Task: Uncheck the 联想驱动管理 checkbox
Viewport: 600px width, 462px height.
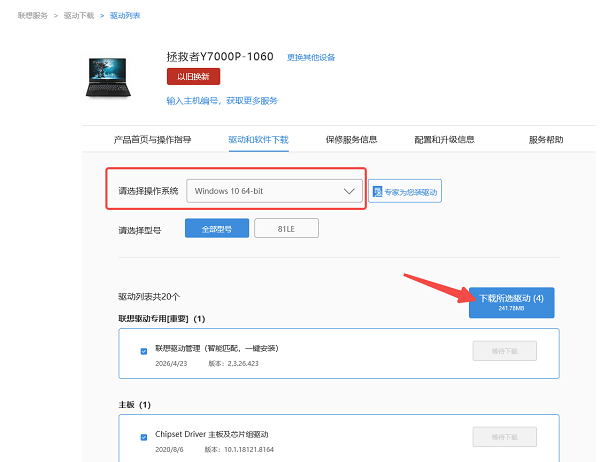Action: [x=144, y=351]
